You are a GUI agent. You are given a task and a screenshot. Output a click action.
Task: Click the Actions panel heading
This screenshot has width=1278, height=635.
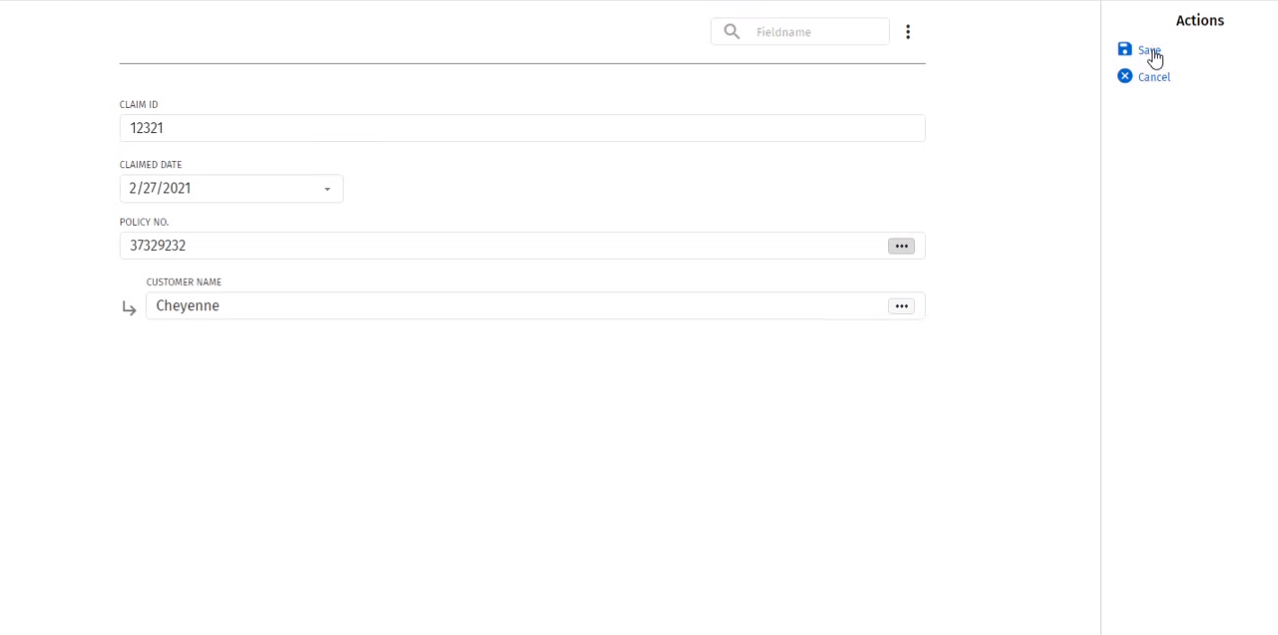pos(1199,20)
